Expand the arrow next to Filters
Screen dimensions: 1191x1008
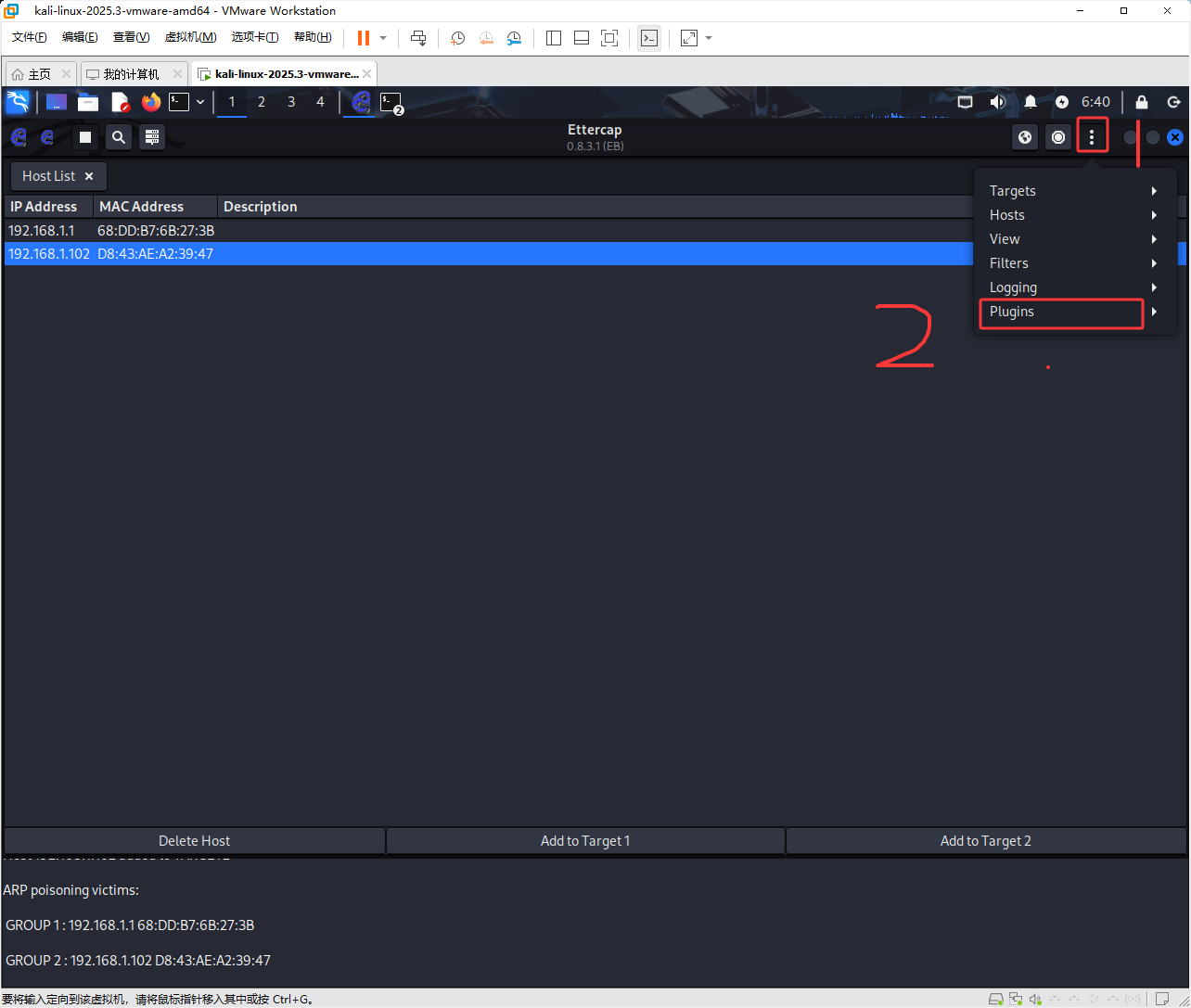tap(1154, 263)
